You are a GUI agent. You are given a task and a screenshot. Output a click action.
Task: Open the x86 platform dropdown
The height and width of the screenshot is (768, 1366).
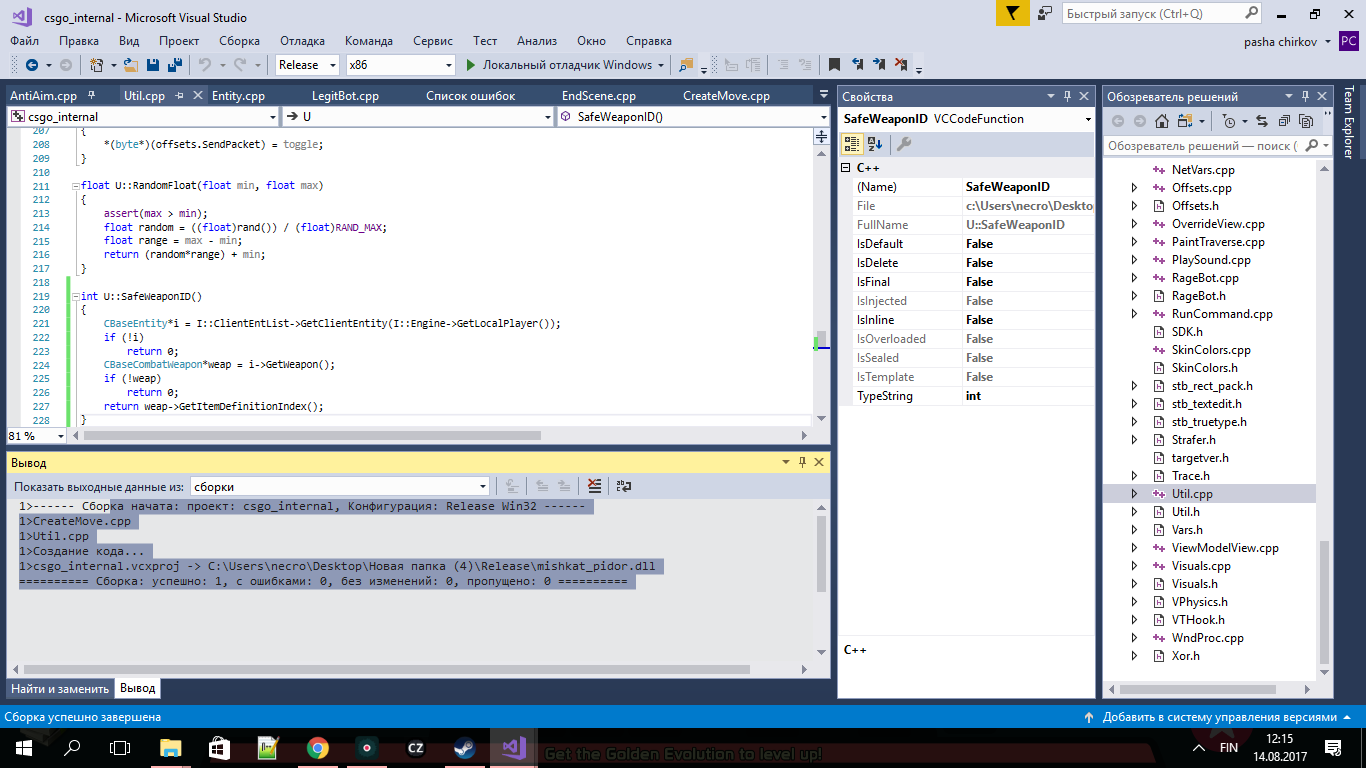coord(449,65)
